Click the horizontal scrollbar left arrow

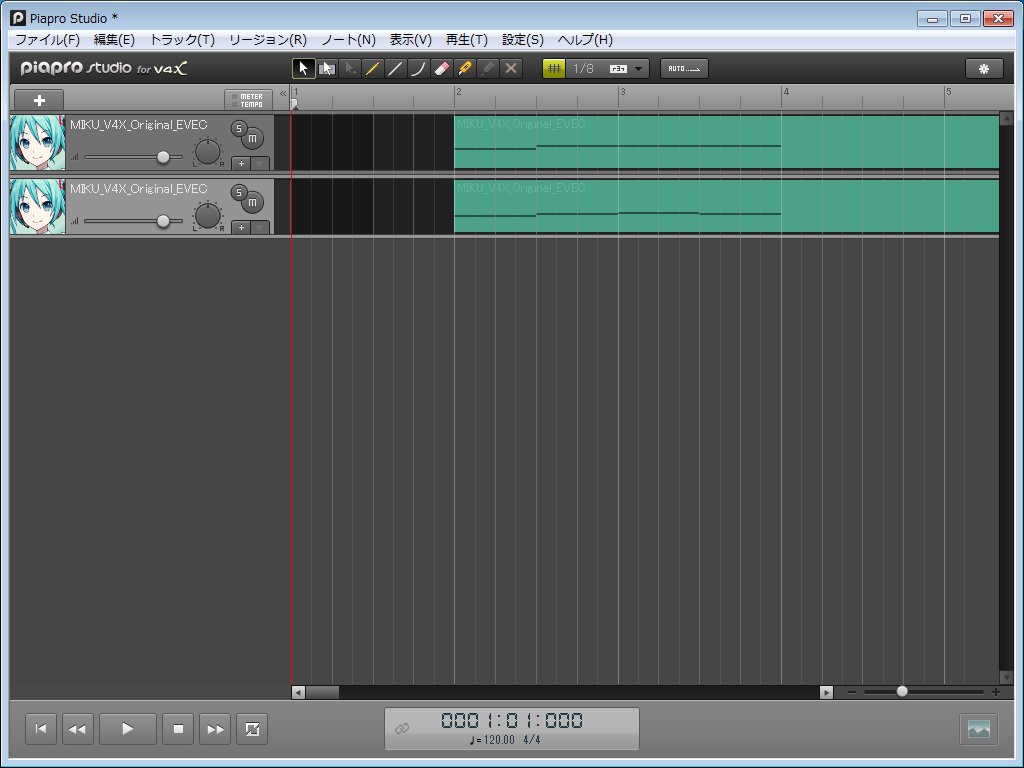coord(298,692)
